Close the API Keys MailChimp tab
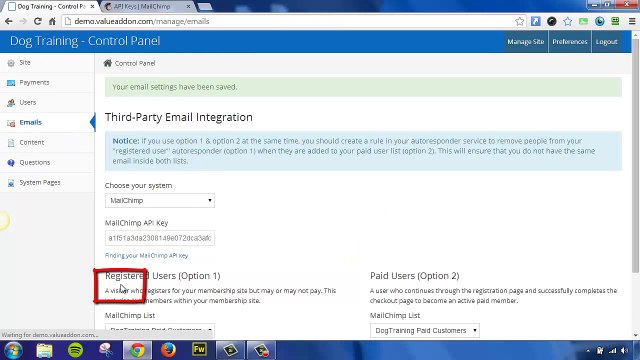This screenshot has height=360, width=640. pos(188,7)
